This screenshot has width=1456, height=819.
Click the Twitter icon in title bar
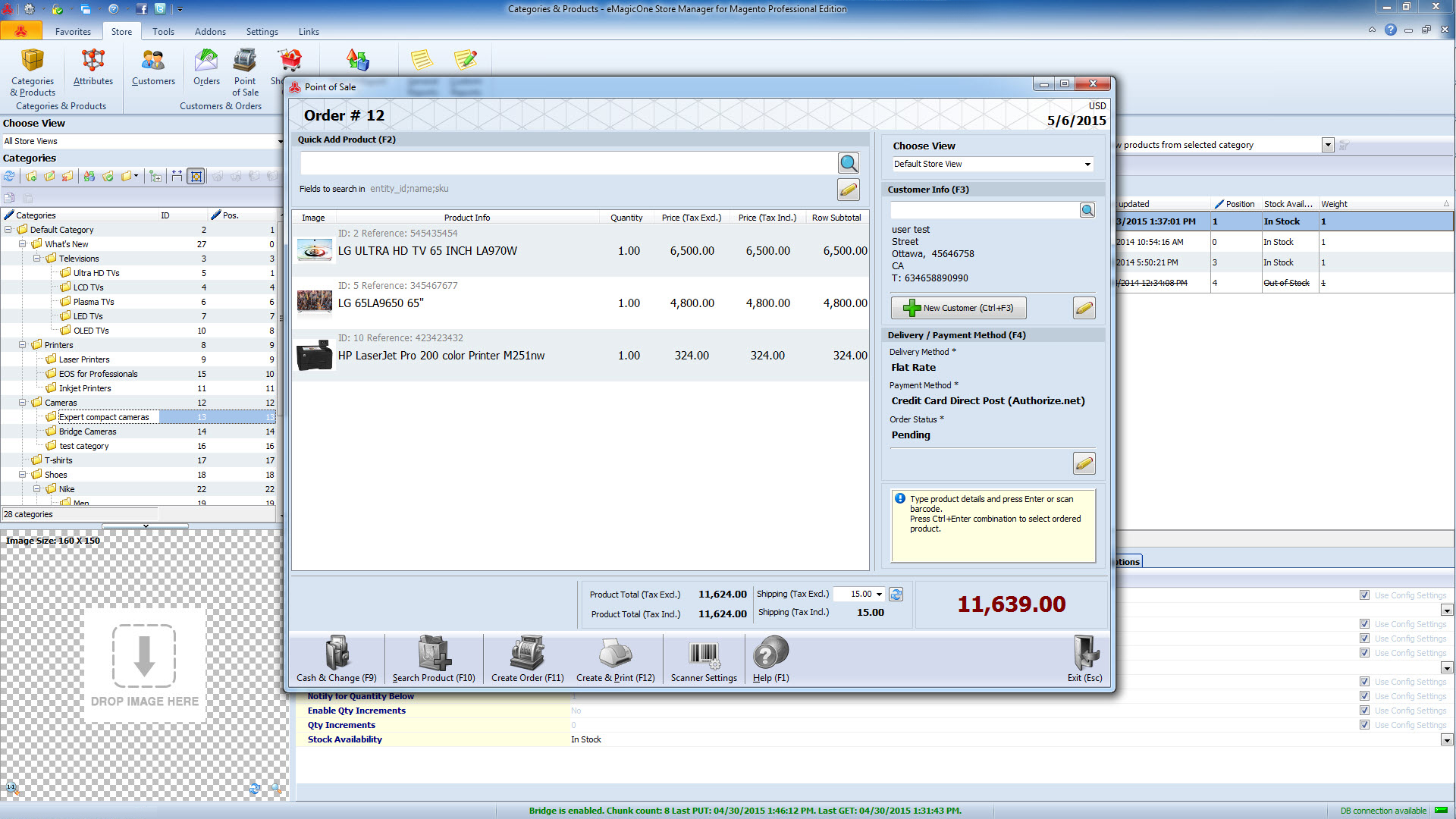160,9
